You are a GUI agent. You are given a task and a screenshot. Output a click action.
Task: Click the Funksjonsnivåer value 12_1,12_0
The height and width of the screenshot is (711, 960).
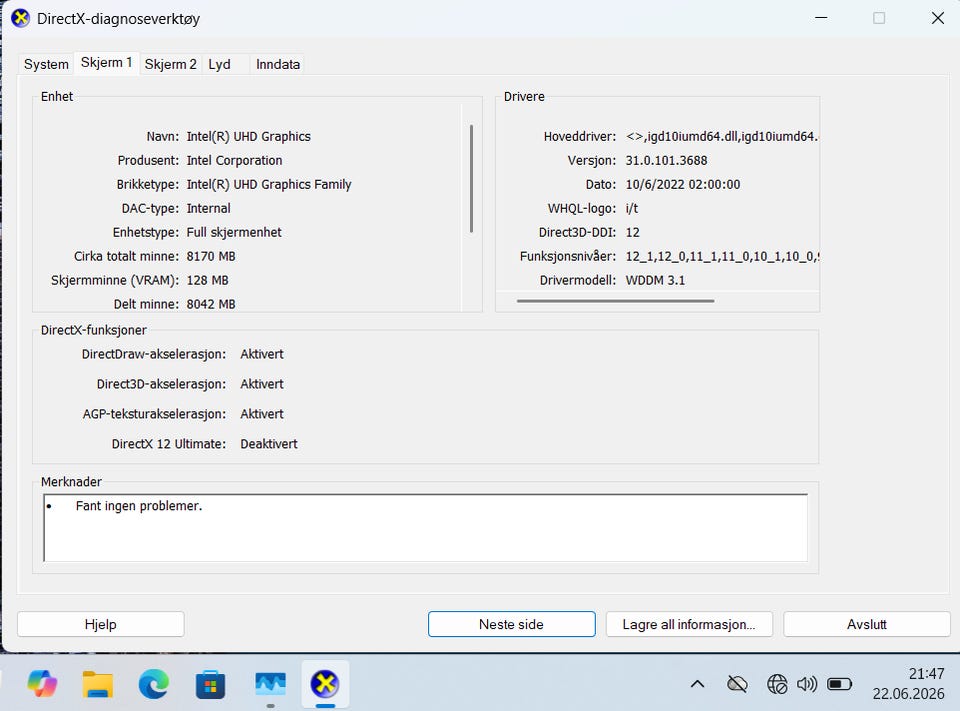[722, 256]
